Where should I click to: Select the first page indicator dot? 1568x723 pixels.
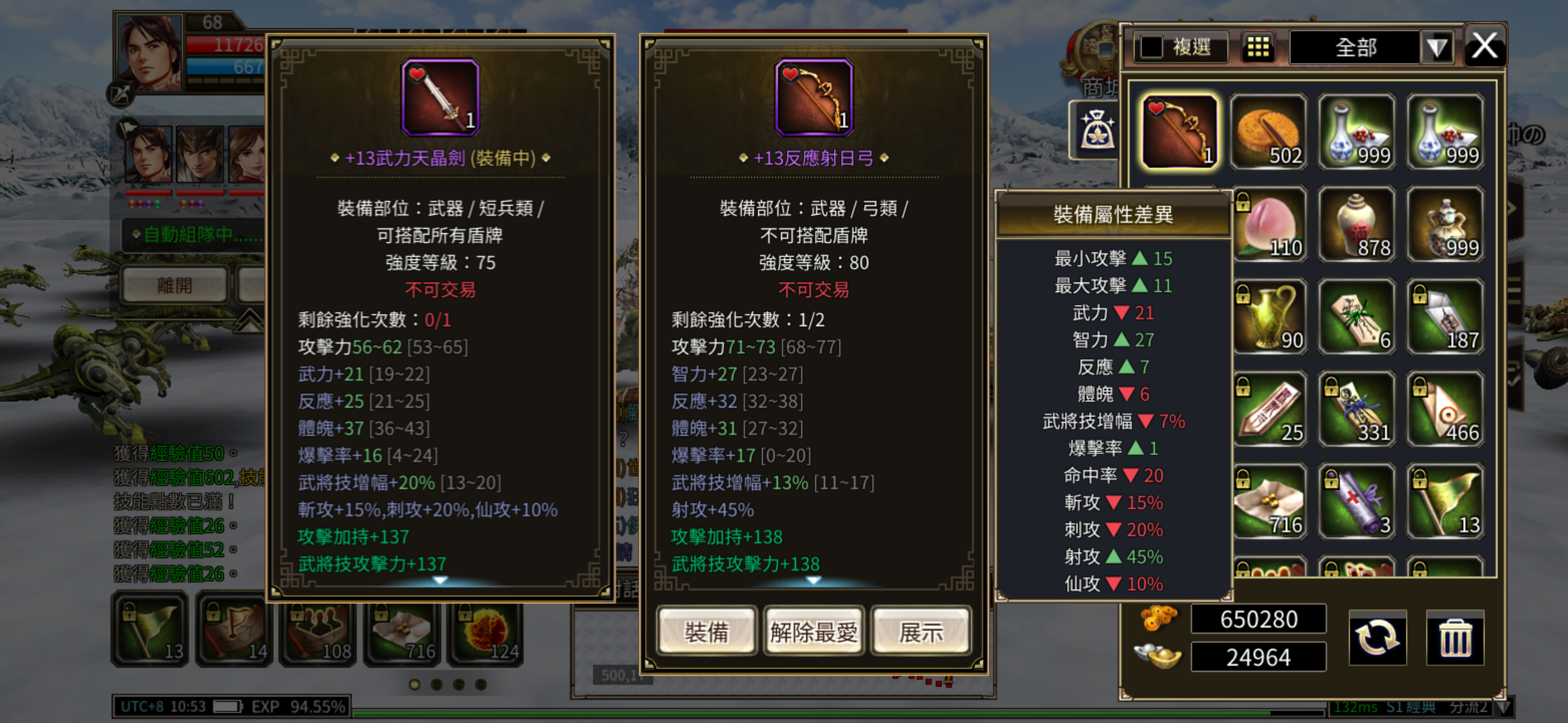[414, 685]
